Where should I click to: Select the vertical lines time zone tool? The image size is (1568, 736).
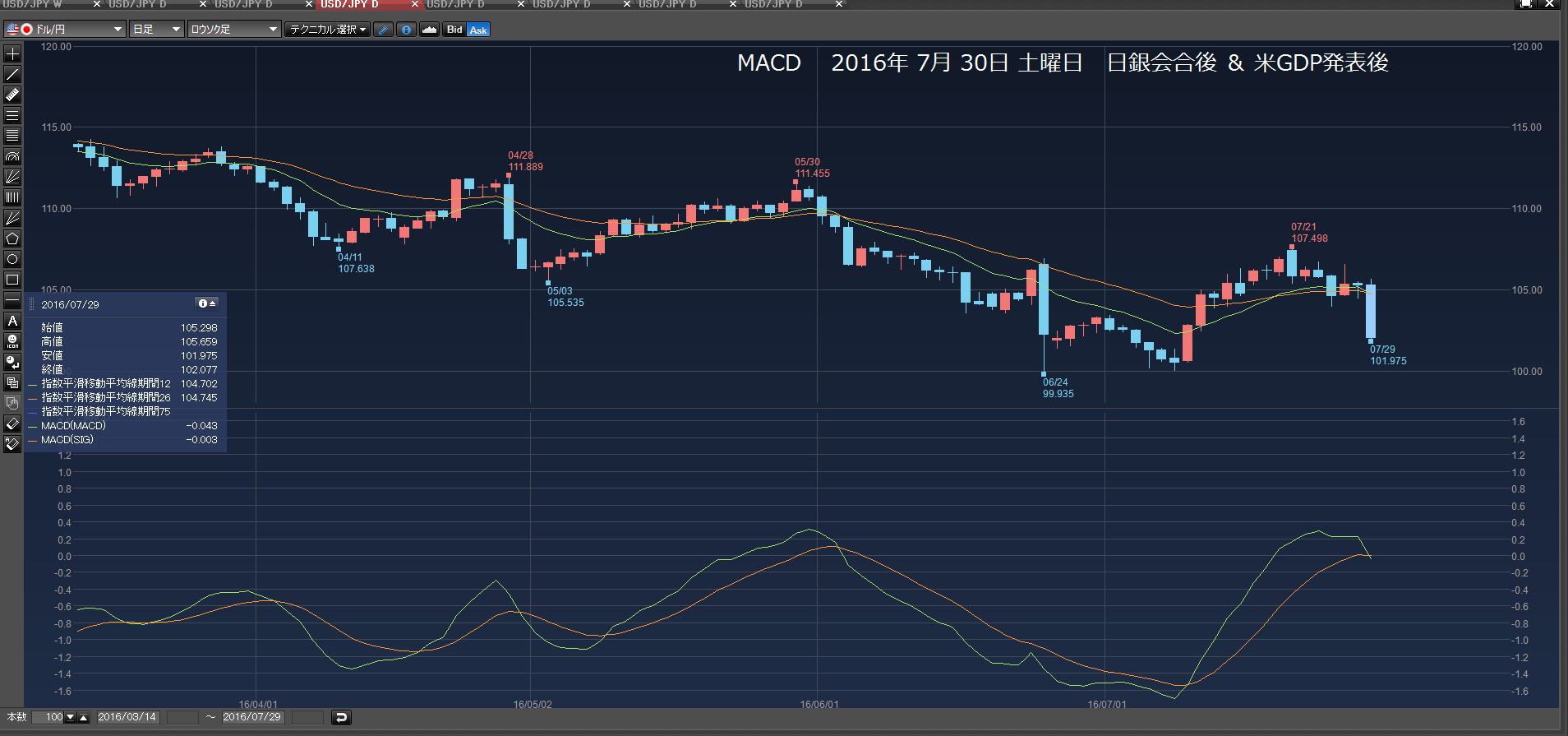click(12, 197)
